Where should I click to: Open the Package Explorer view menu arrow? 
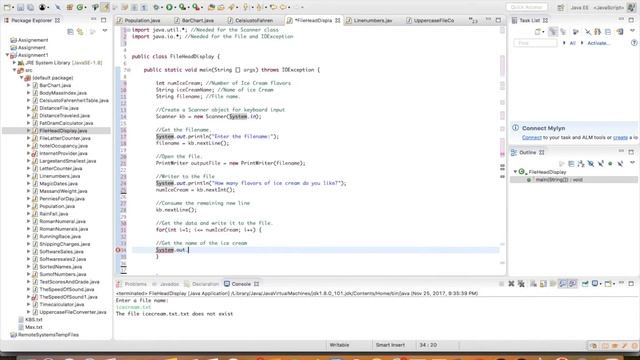tap(105, 31)
